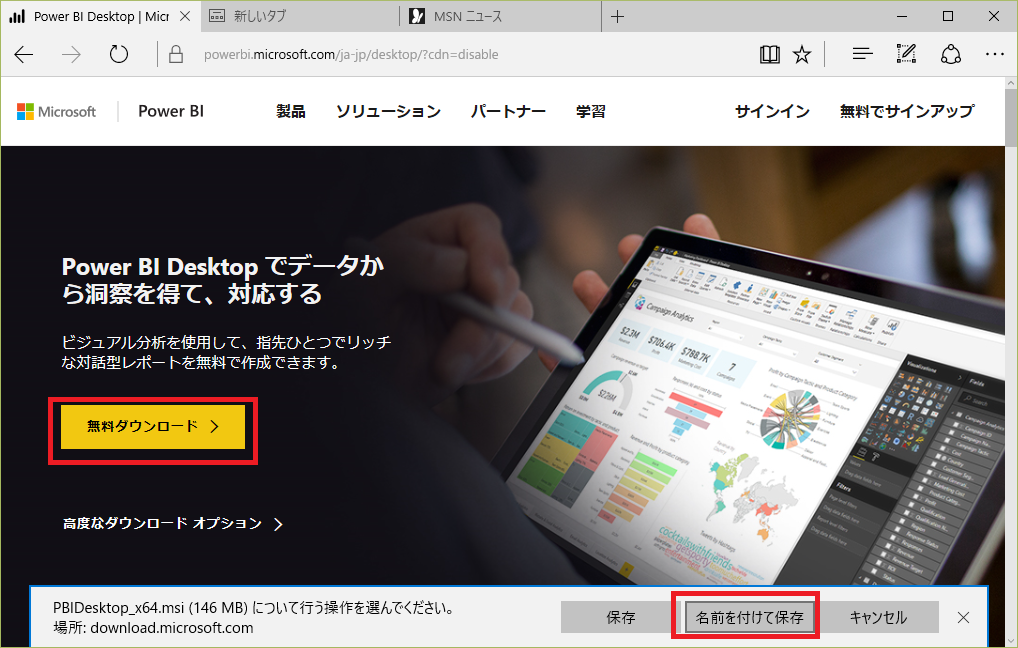
Task: Click 無料でサインアップ link
Action: pos(907,112)
